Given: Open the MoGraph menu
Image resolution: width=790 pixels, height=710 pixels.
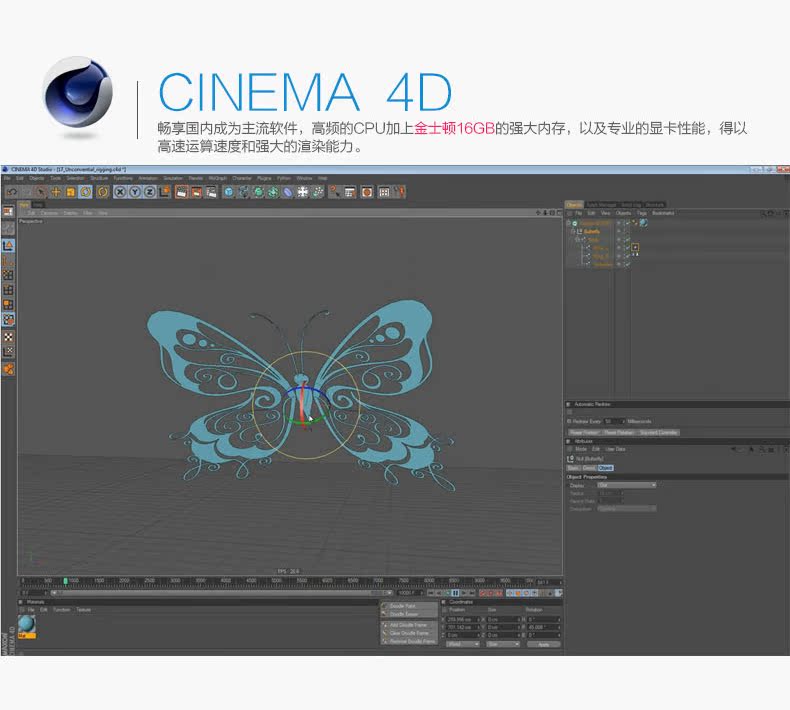Looking at the screenshot, I should point(218,178).
